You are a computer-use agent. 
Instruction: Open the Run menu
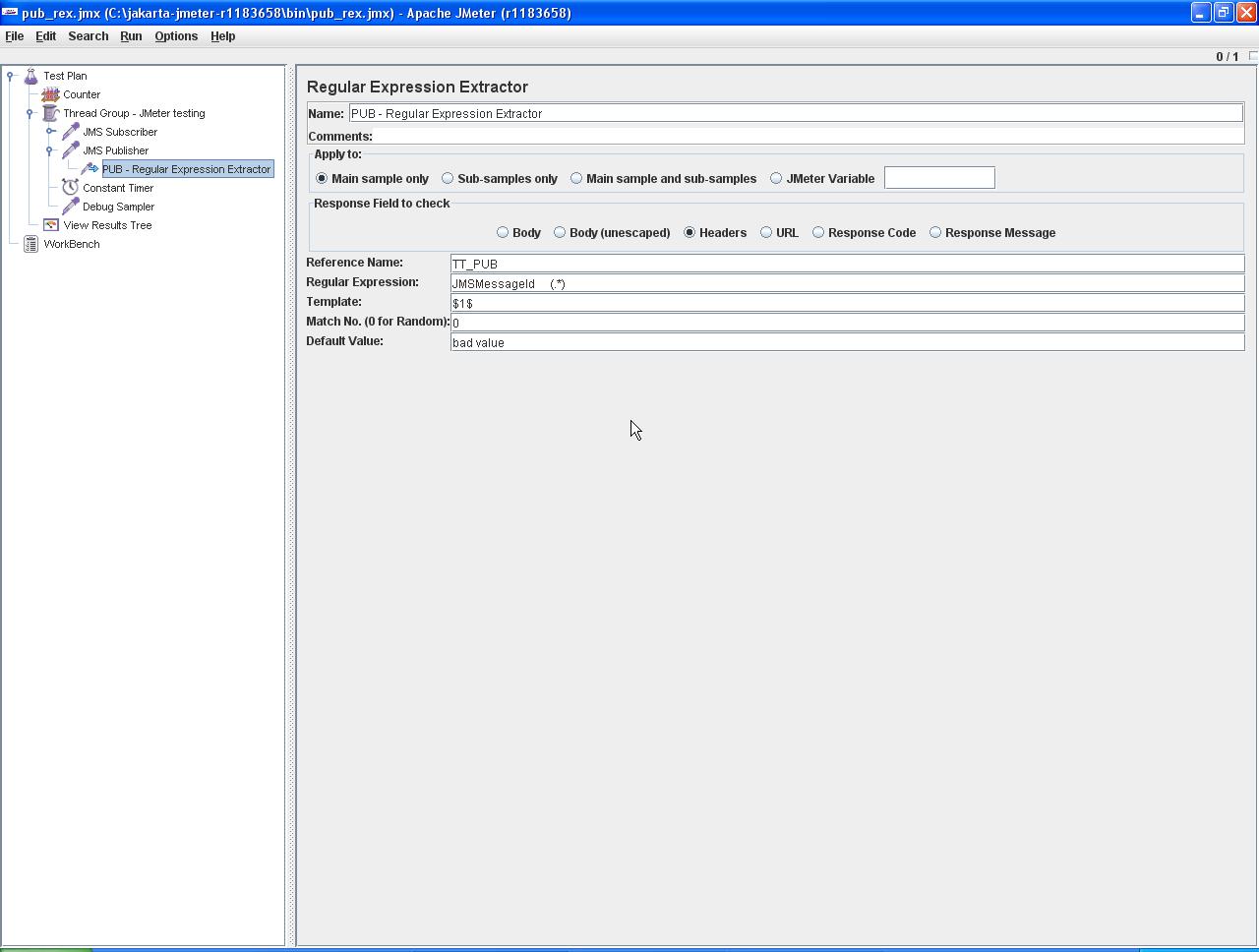point(131,36)
